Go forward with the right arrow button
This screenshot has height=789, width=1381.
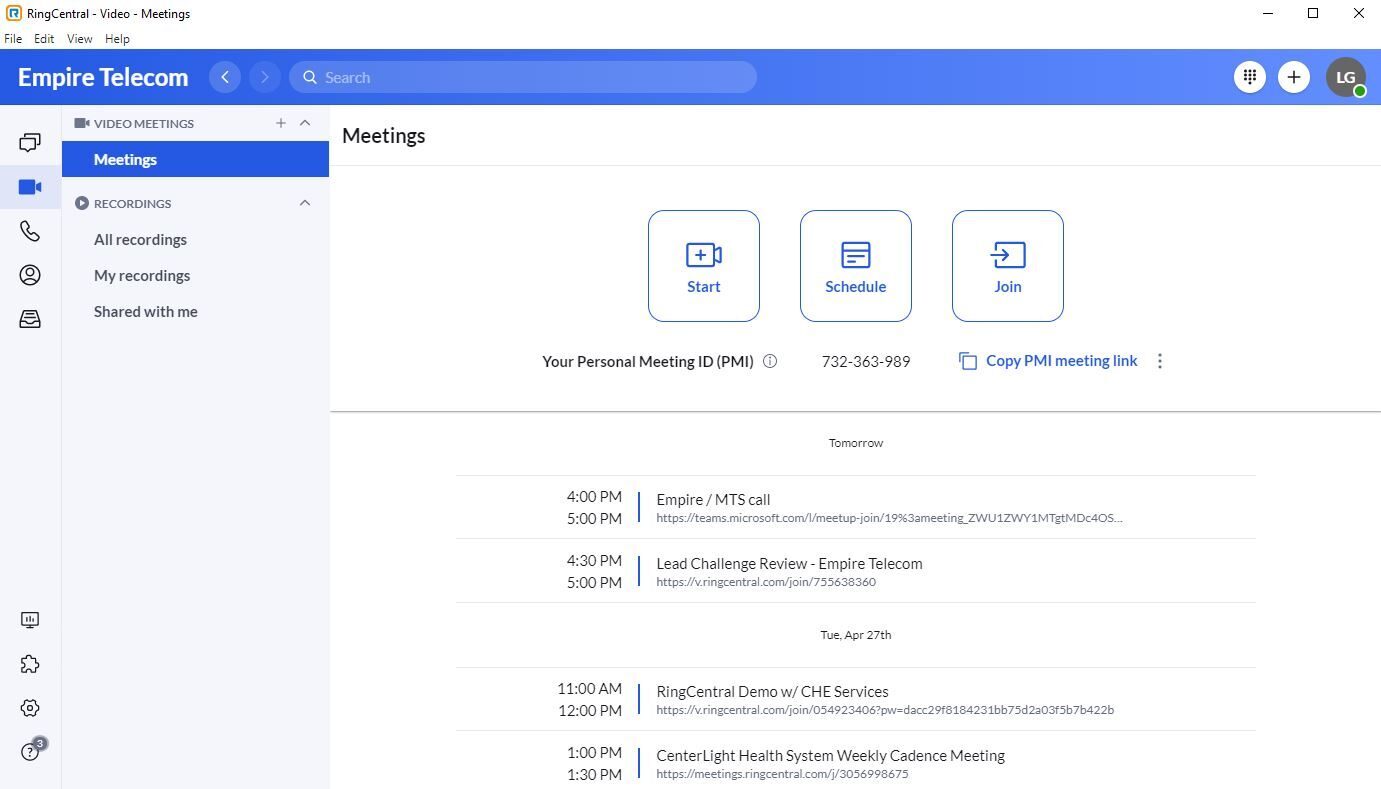[x=265, y=77]
